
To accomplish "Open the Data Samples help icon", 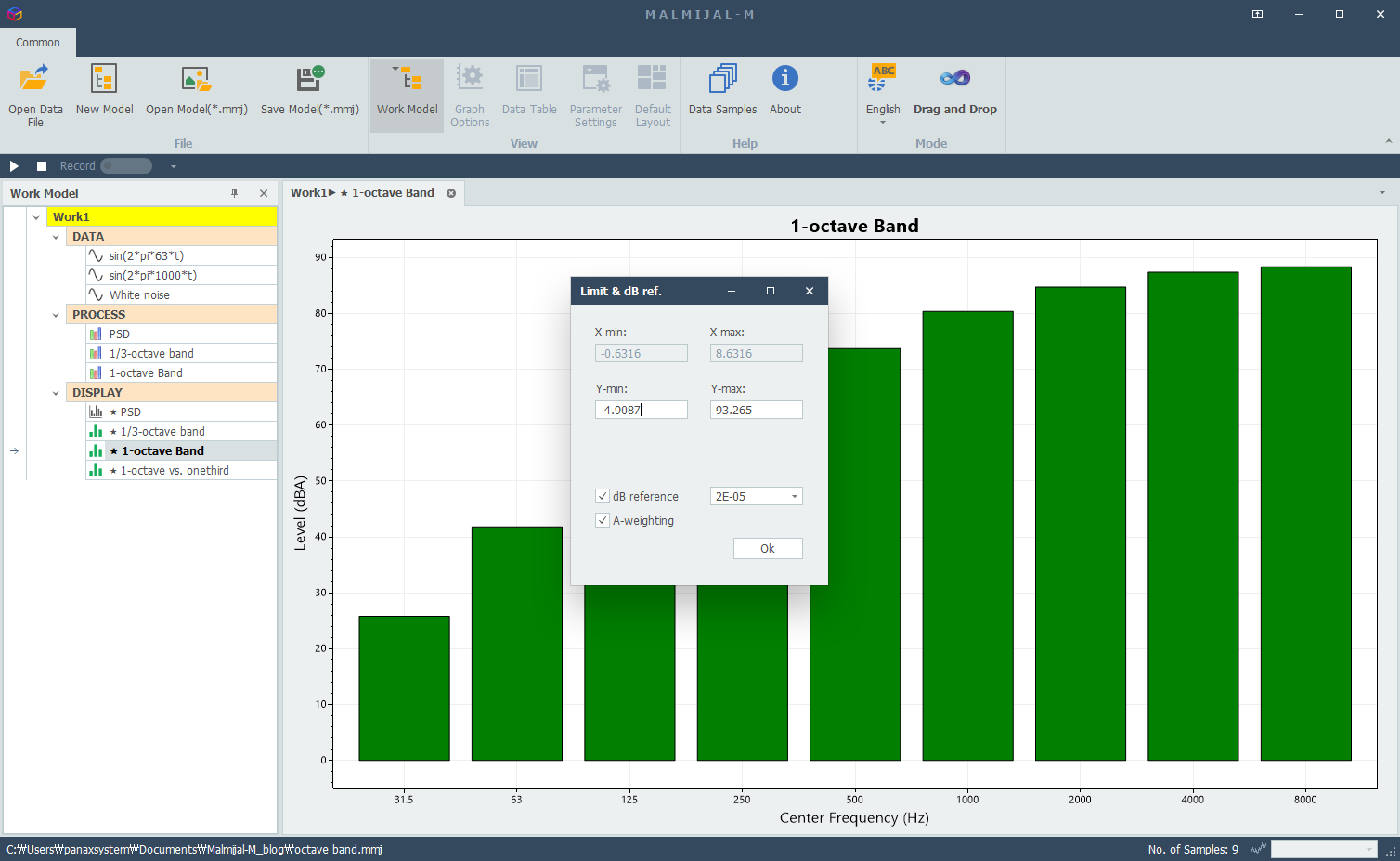I will click(x=722, y=80).
